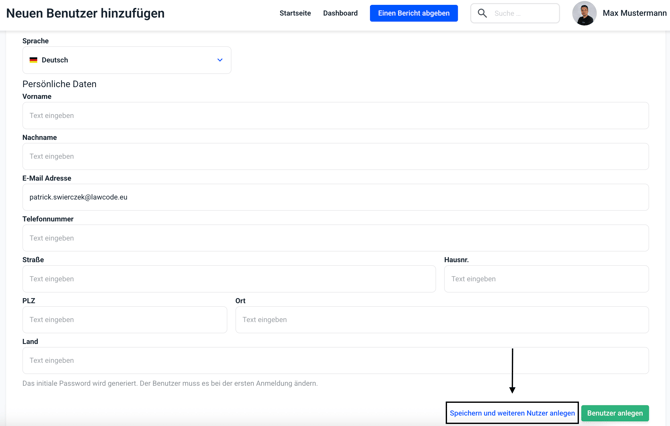Click the German flag icon
Image resolution: width=670 pixels, height=426 pixels.
tap(33, 60)
